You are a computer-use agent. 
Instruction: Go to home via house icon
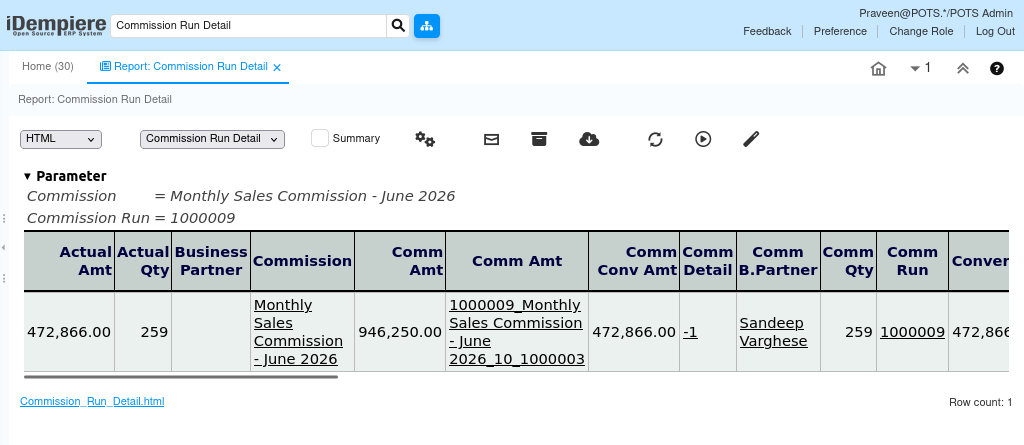tap(878, 68)
